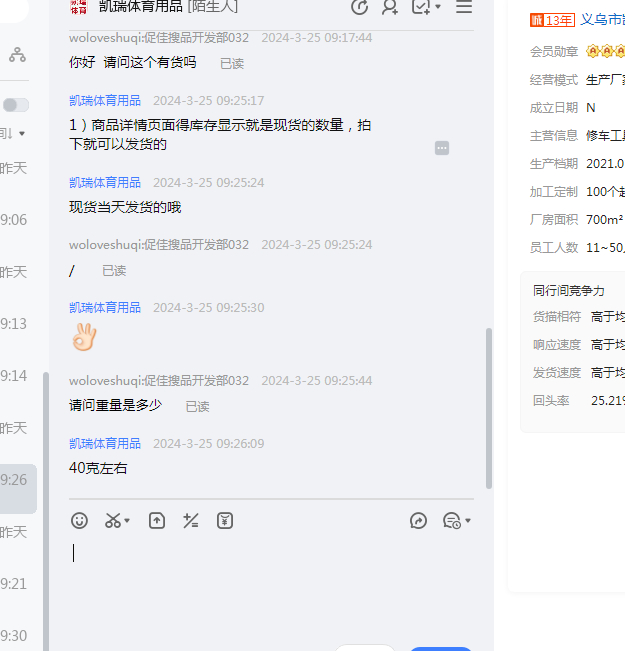The width and height of the screenshot is (625, 651).
Task: Click the file upload icon
Action: click(157, 520)
